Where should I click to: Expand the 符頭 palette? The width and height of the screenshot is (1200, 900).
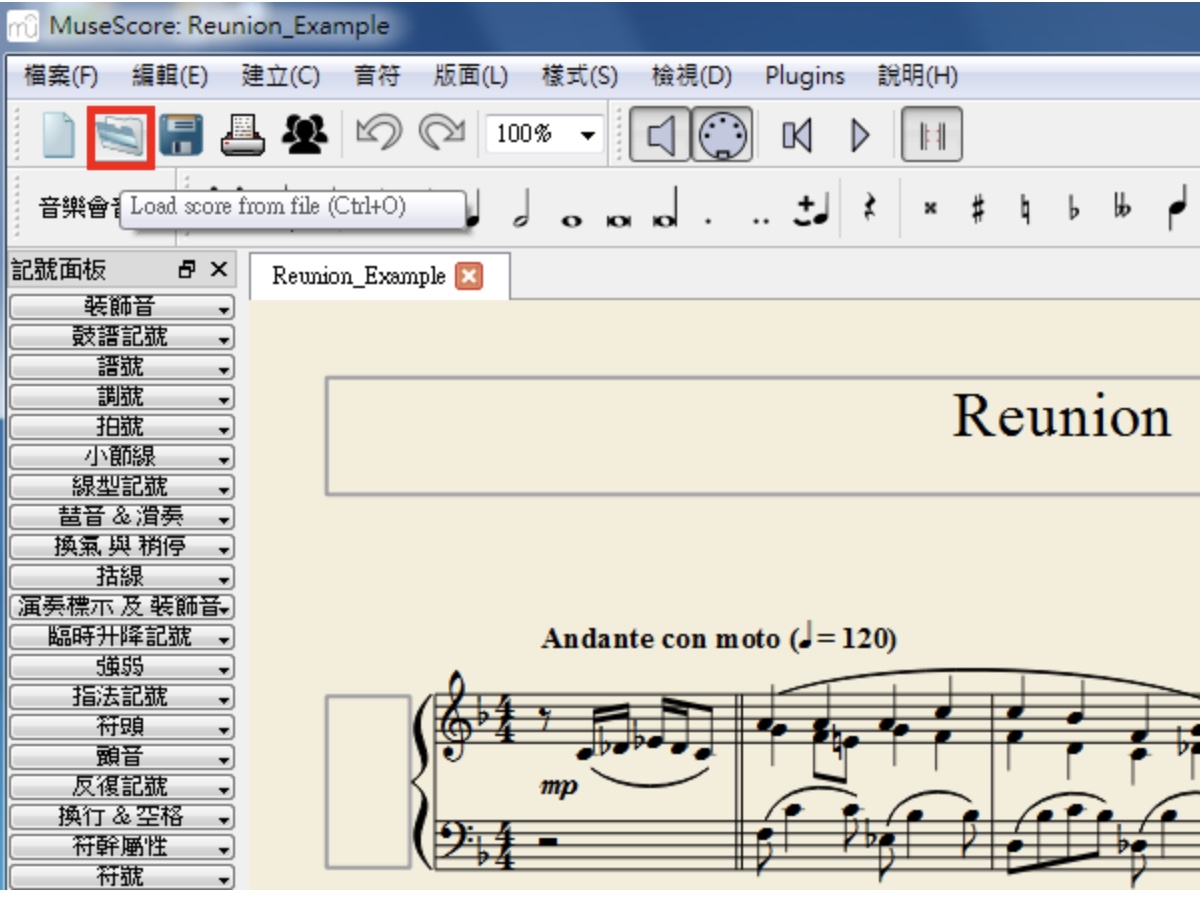point(121,727)
